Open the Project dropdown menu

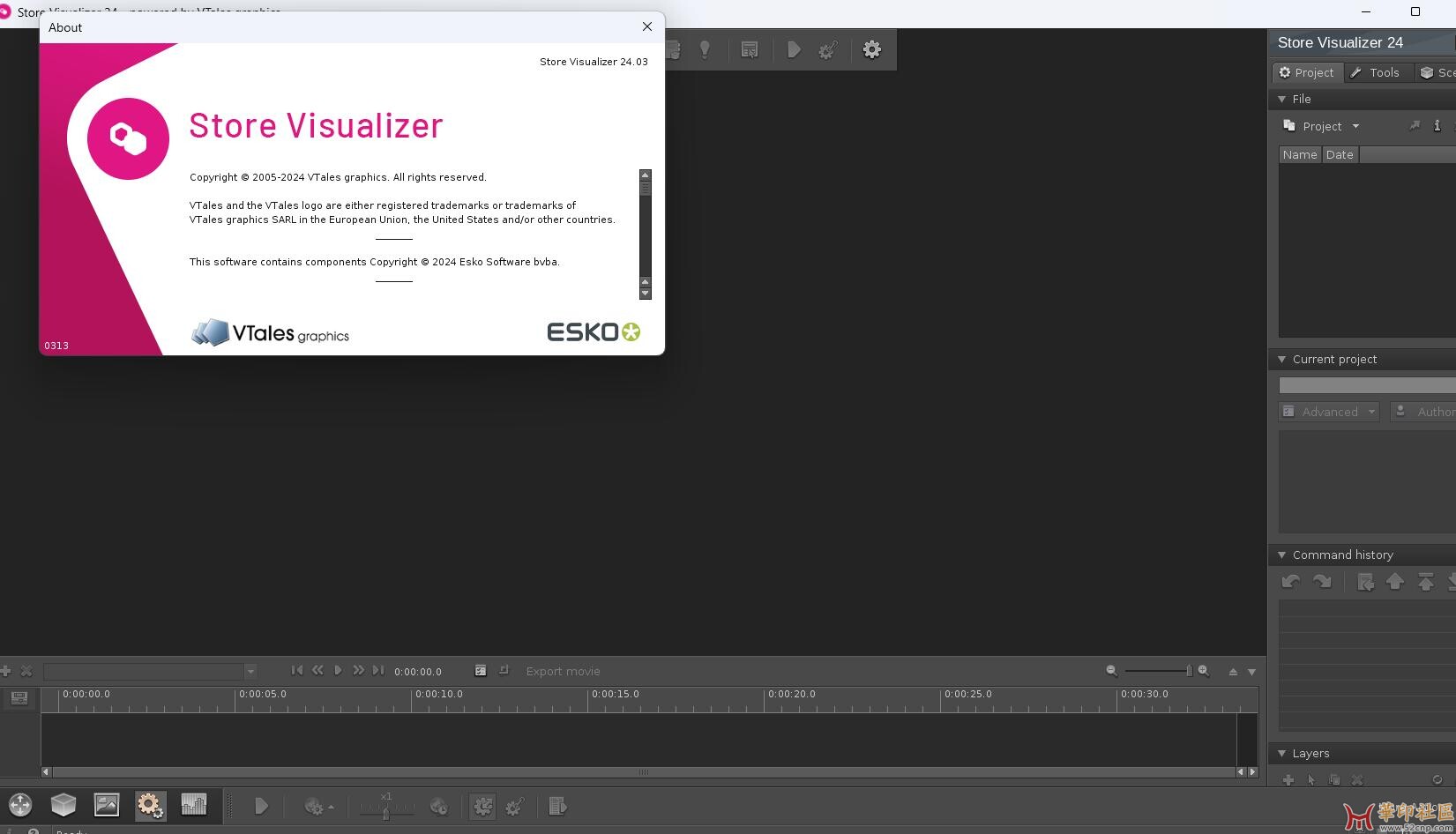(1321, 126)
